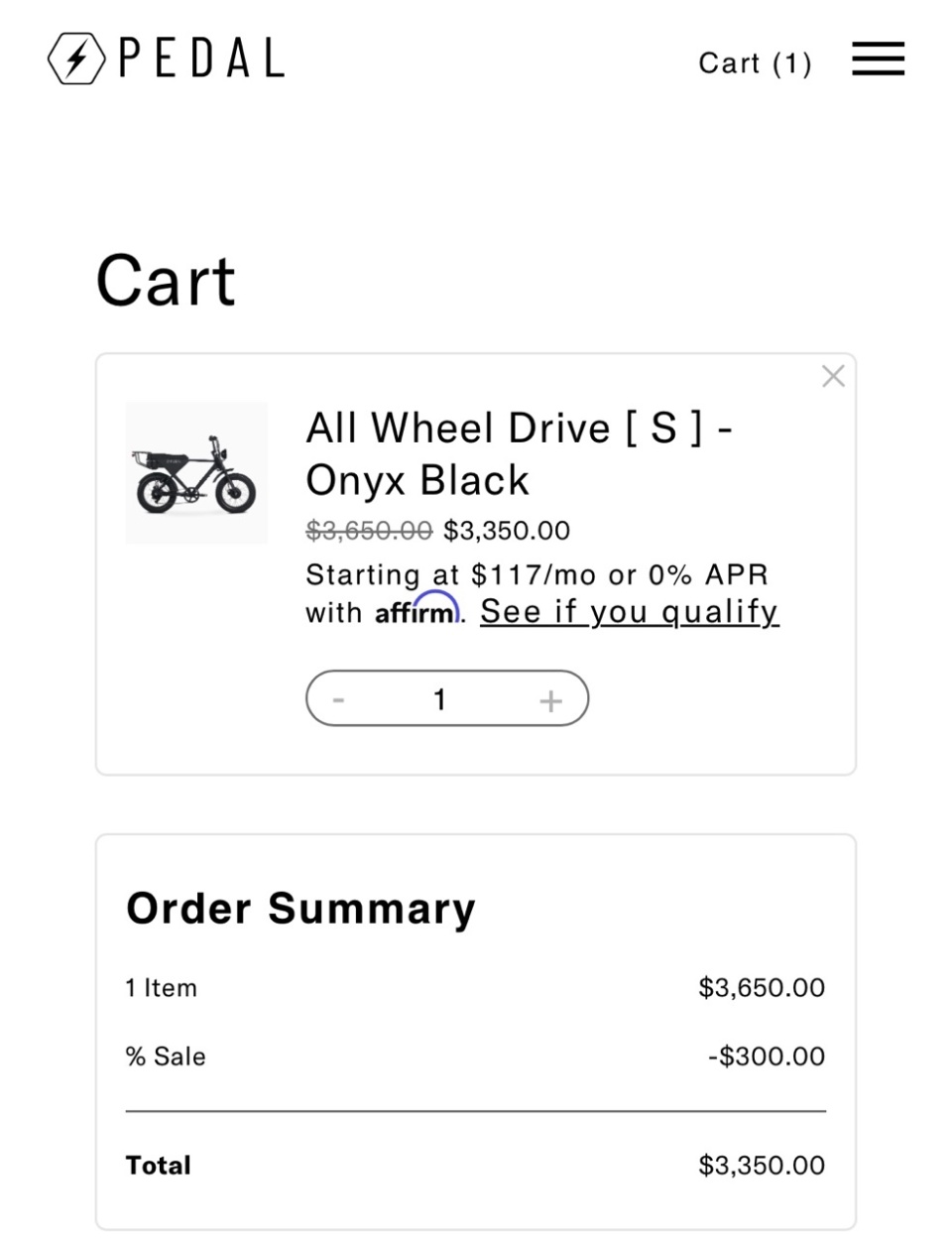The image size is (952, 1239).
Task: Click the Affirm logo
Action: pyautogui.click(x=416, y=610)
